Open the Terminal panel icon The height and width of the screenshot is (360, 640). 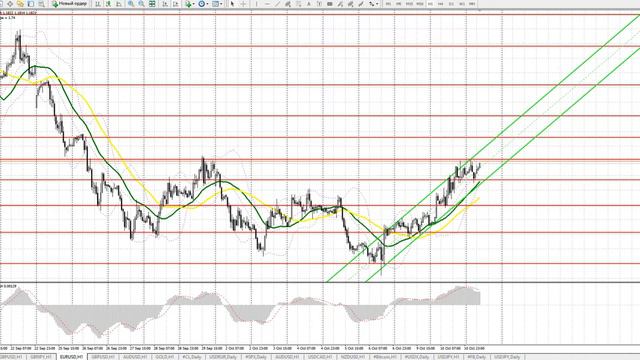[x=31, y=4]
